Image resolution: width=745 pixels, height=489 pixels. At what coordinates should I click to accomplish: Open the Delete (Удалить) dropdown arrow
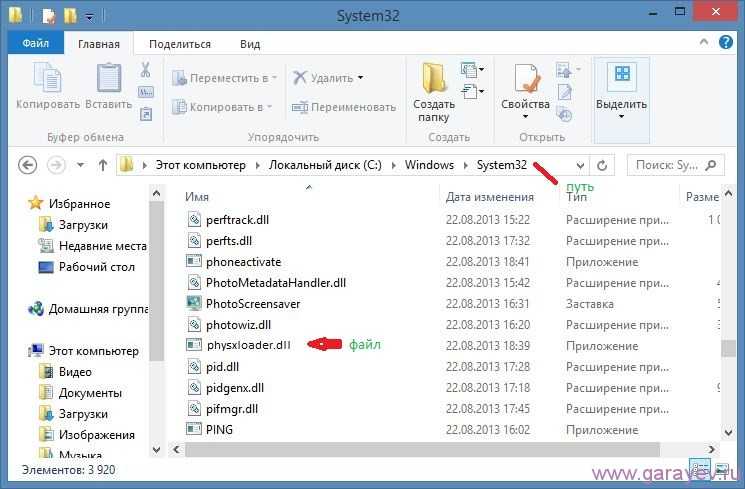[x=360, y=77]
